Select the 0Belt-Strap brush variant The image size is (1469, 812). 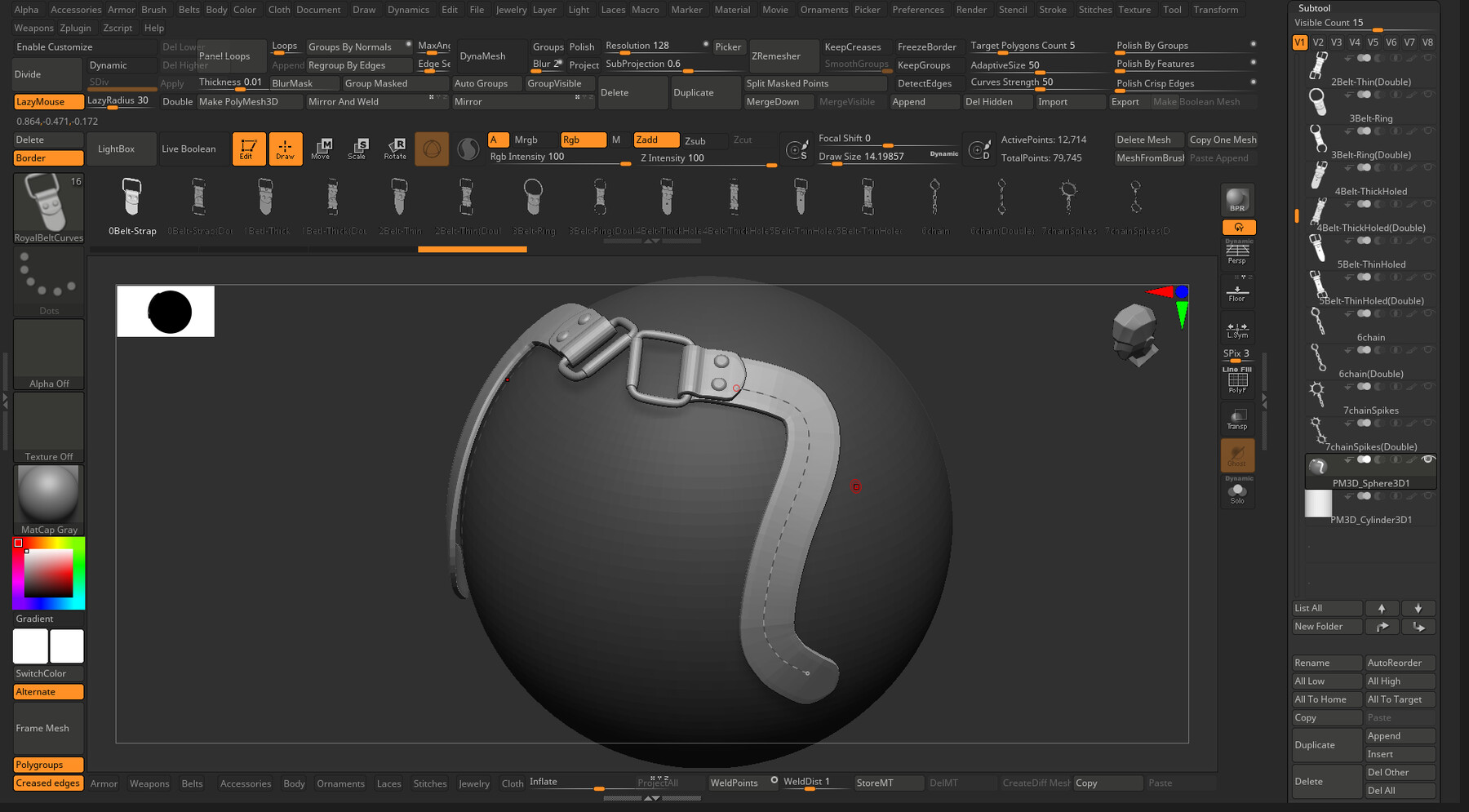pos(132,207)
